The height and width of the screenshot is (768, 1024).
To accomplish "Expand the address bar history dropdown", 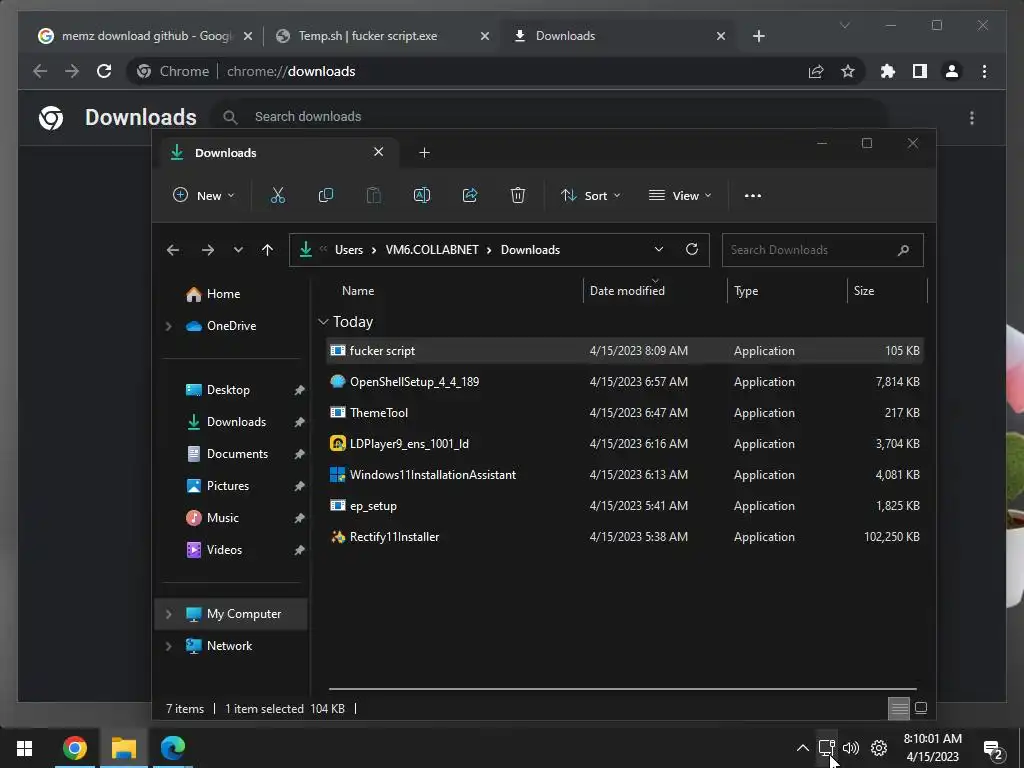I will 658,249.
